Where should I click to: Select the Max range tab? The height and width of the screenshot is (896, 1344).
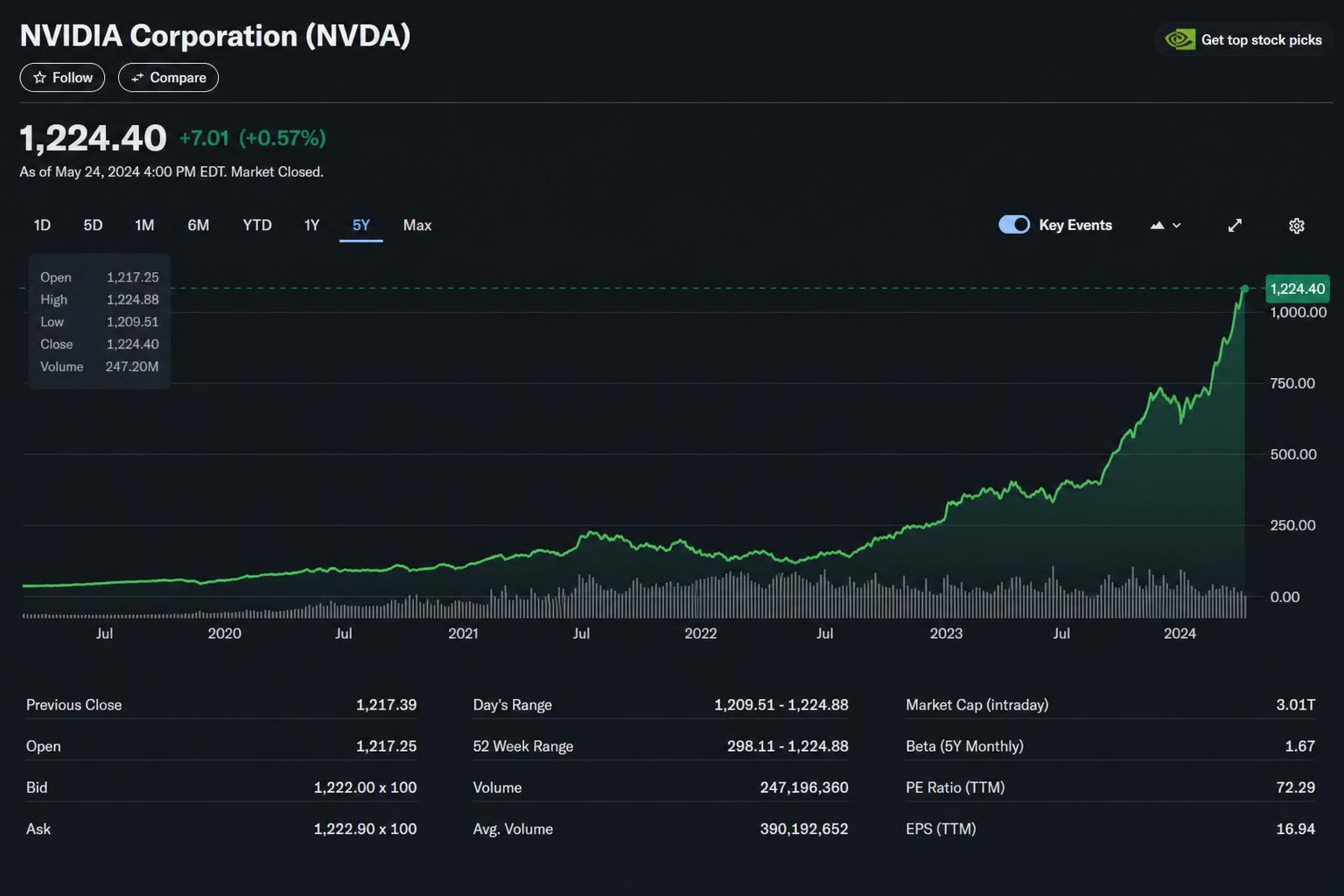coord(417,225)
